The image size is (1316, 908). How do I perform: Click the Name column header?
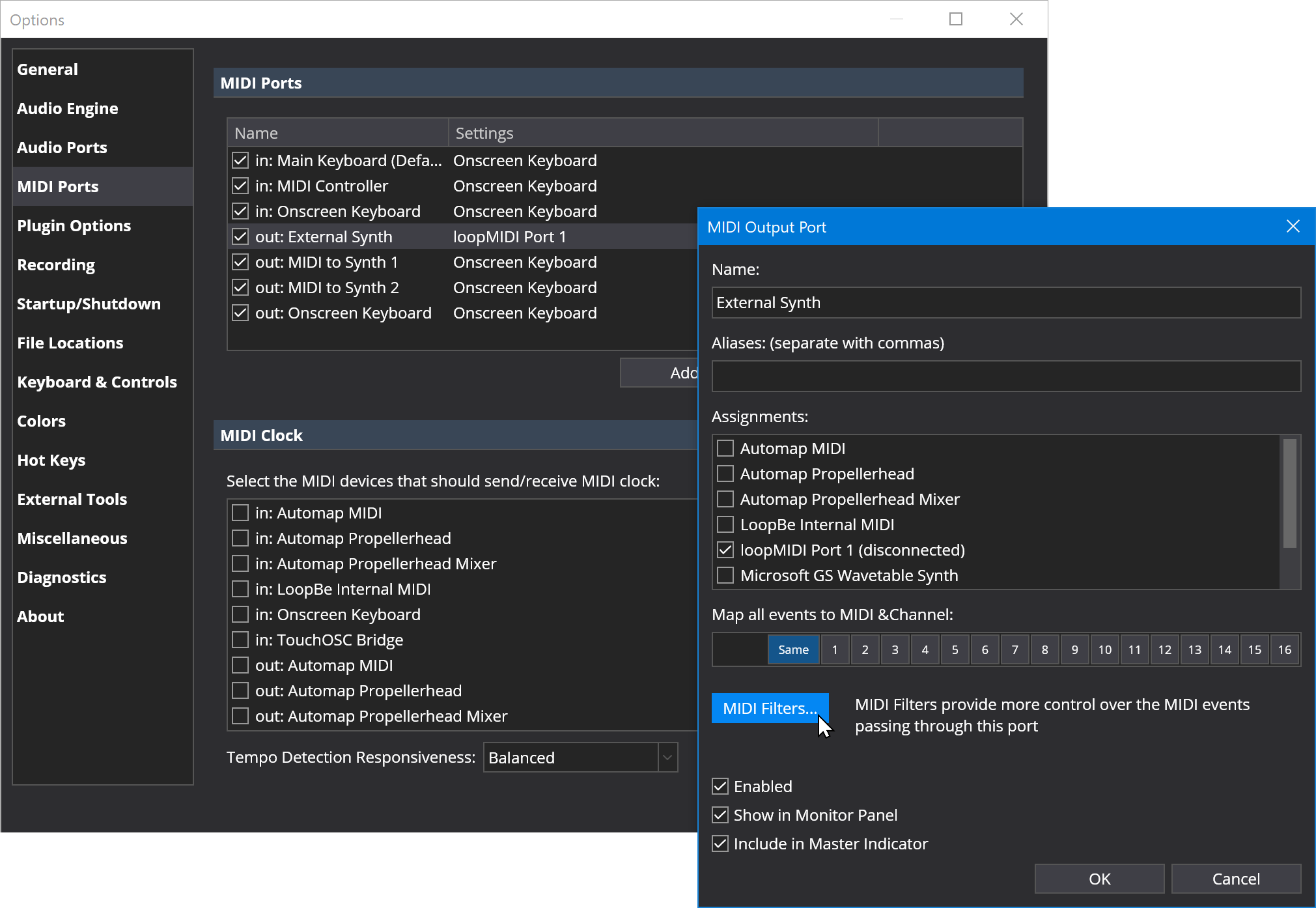click(338, 133)
